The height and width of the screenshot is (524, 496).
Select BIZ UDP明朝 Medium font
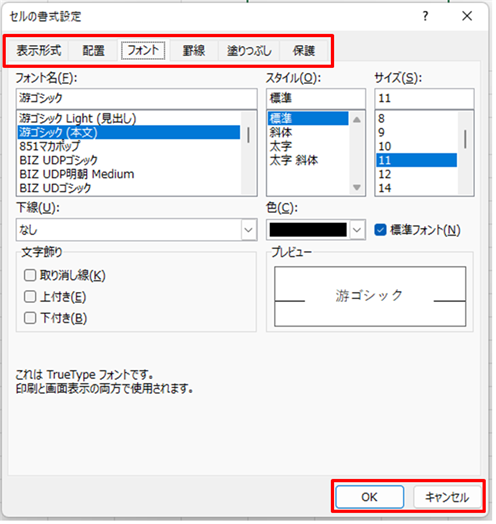(x=77, y=175)
